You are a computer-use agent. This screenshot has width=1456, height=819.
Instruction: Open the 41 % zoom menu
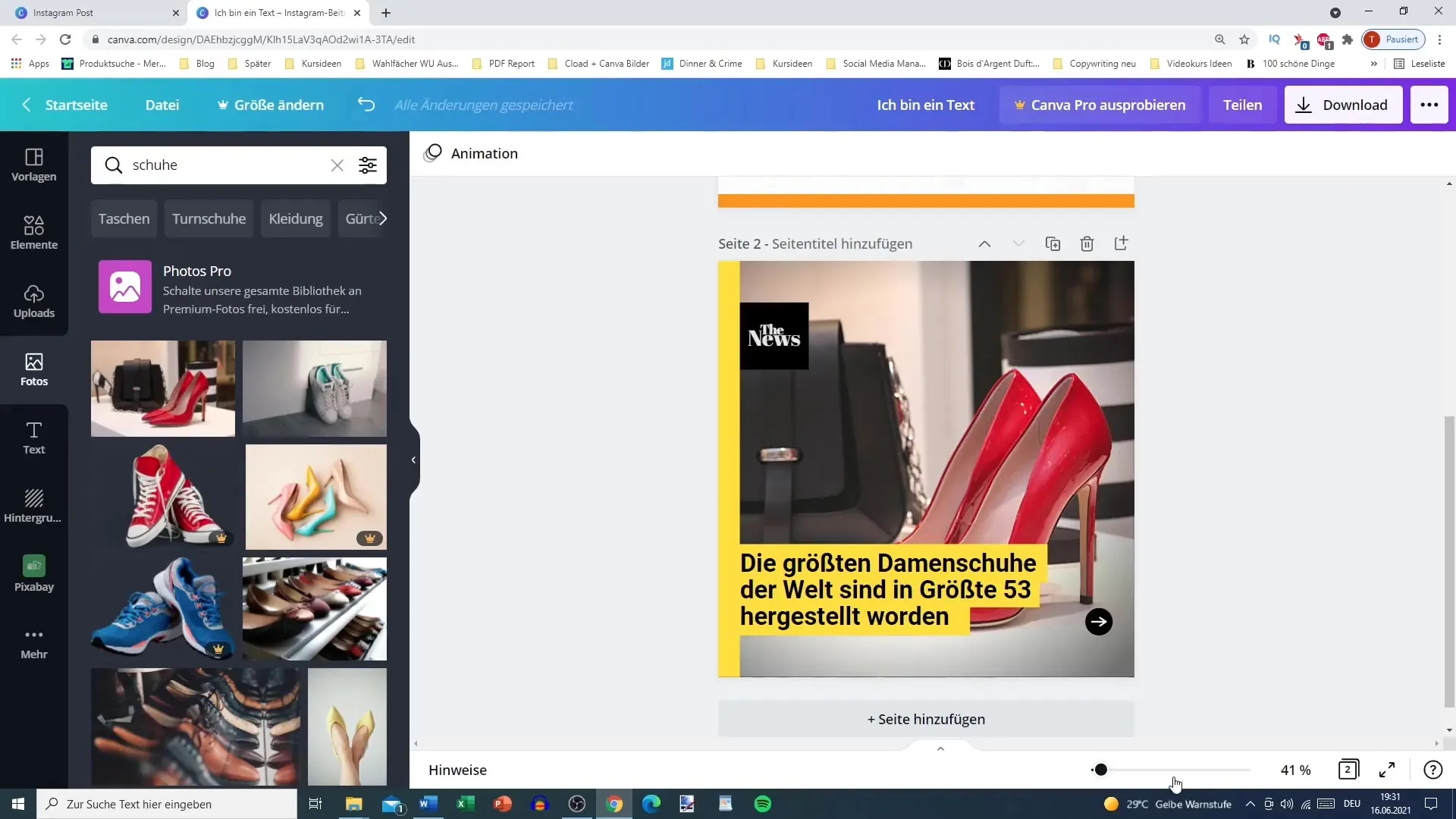tap(1295, 770)
